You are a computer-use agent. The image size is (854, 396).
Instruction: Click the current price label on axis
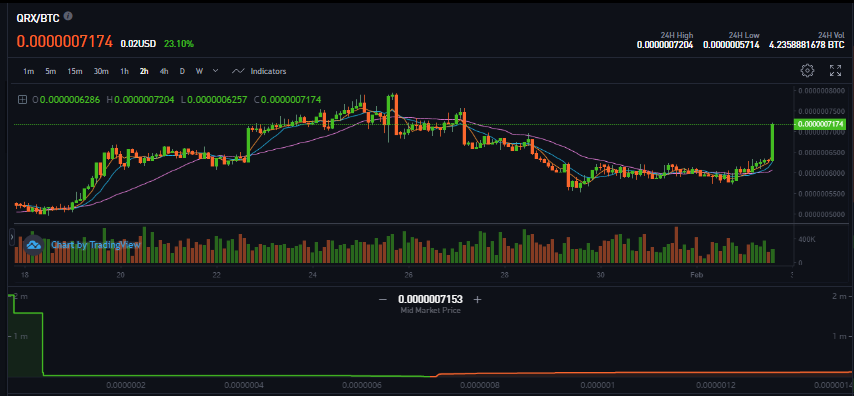(820, 124)
